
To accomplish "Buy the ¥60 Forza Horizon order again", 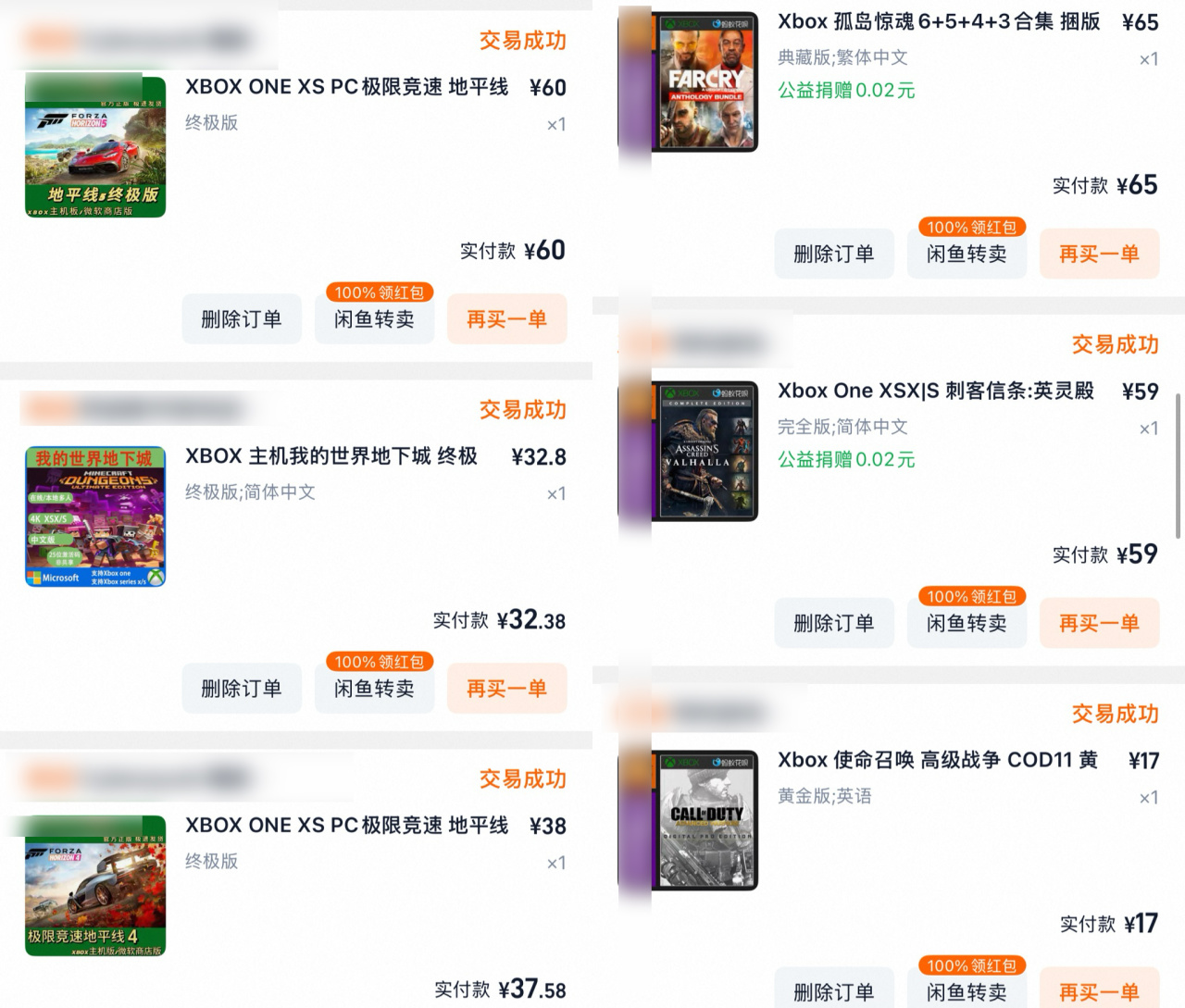I will click(507, 319).
